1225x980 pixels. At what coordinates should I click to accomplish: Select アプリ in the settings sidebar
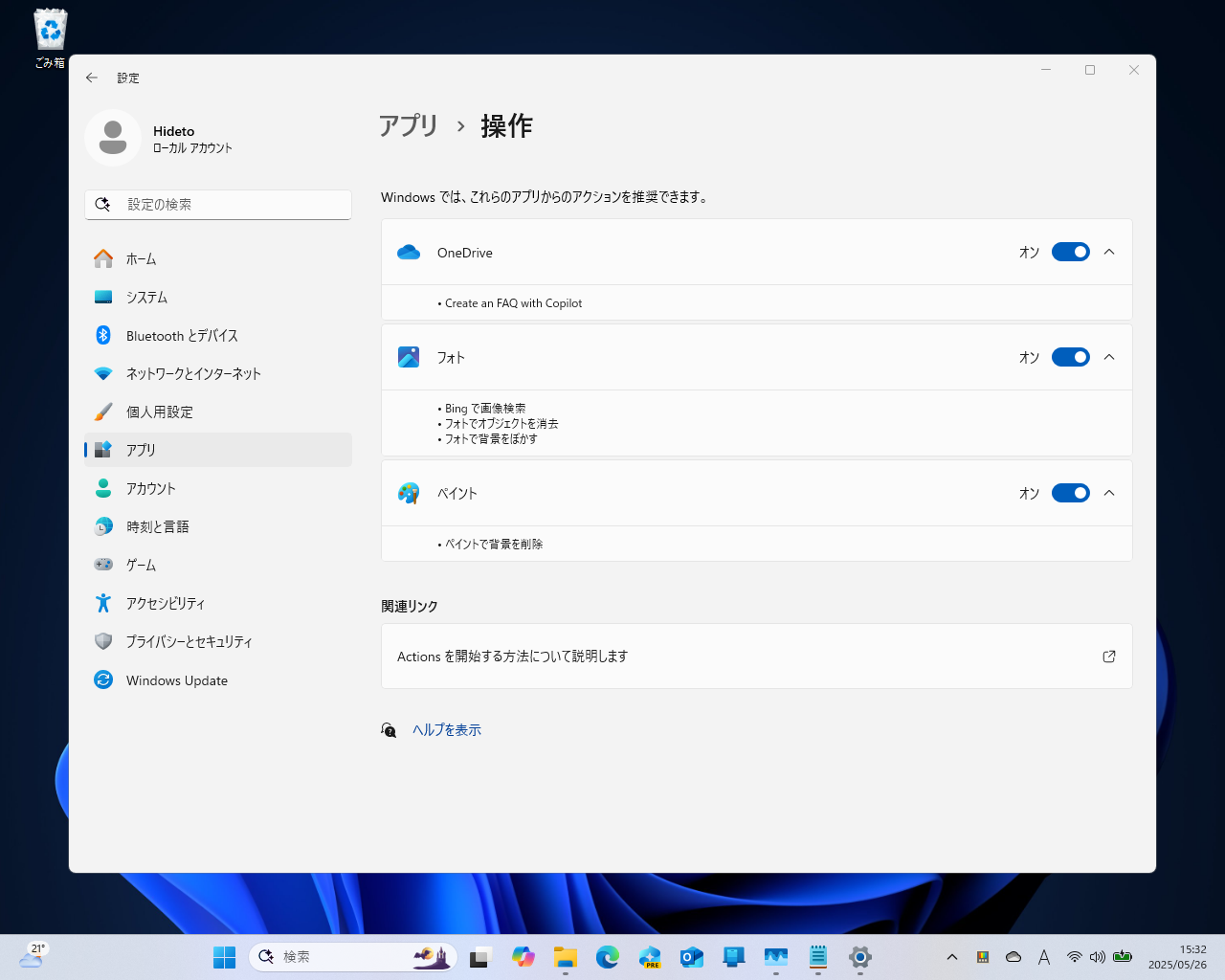click(218, 450)
